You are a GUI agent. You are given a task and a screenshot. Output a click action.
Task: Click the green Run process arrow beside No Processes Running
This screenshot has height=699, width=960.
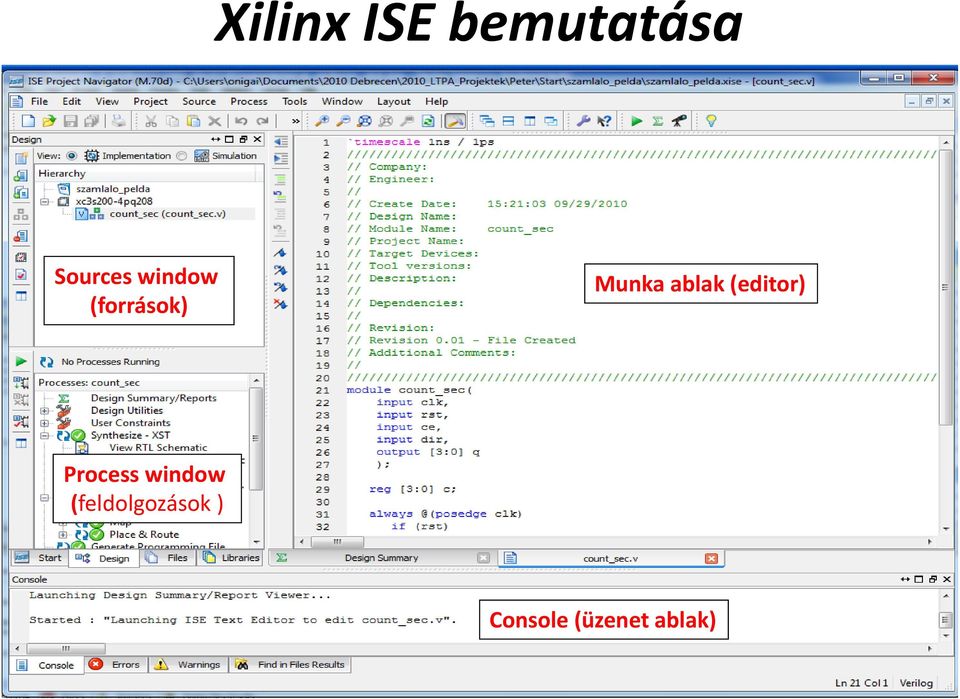[21, 361]
